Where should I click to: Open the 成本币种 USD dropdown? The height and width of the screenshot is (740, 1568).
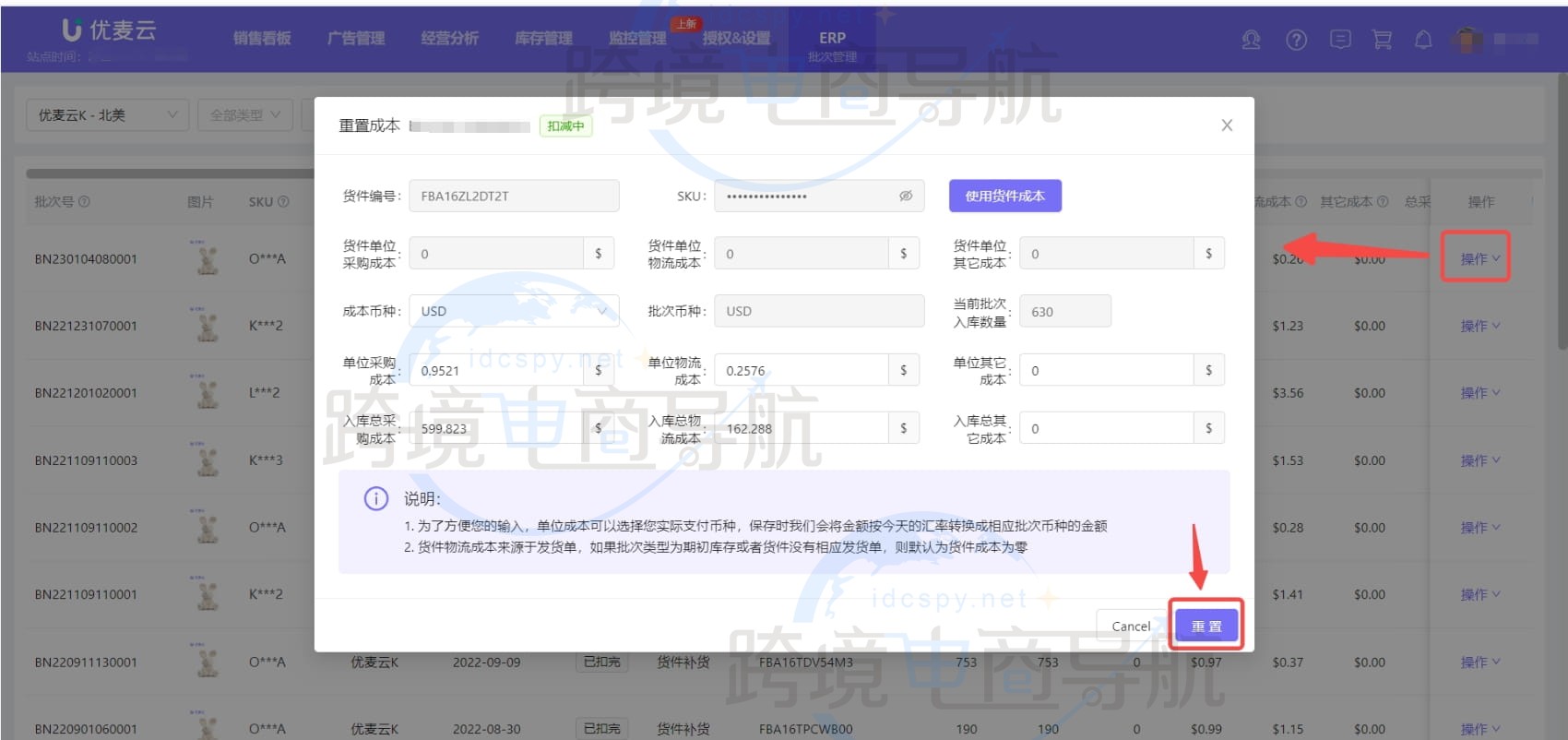coord(514,311)
